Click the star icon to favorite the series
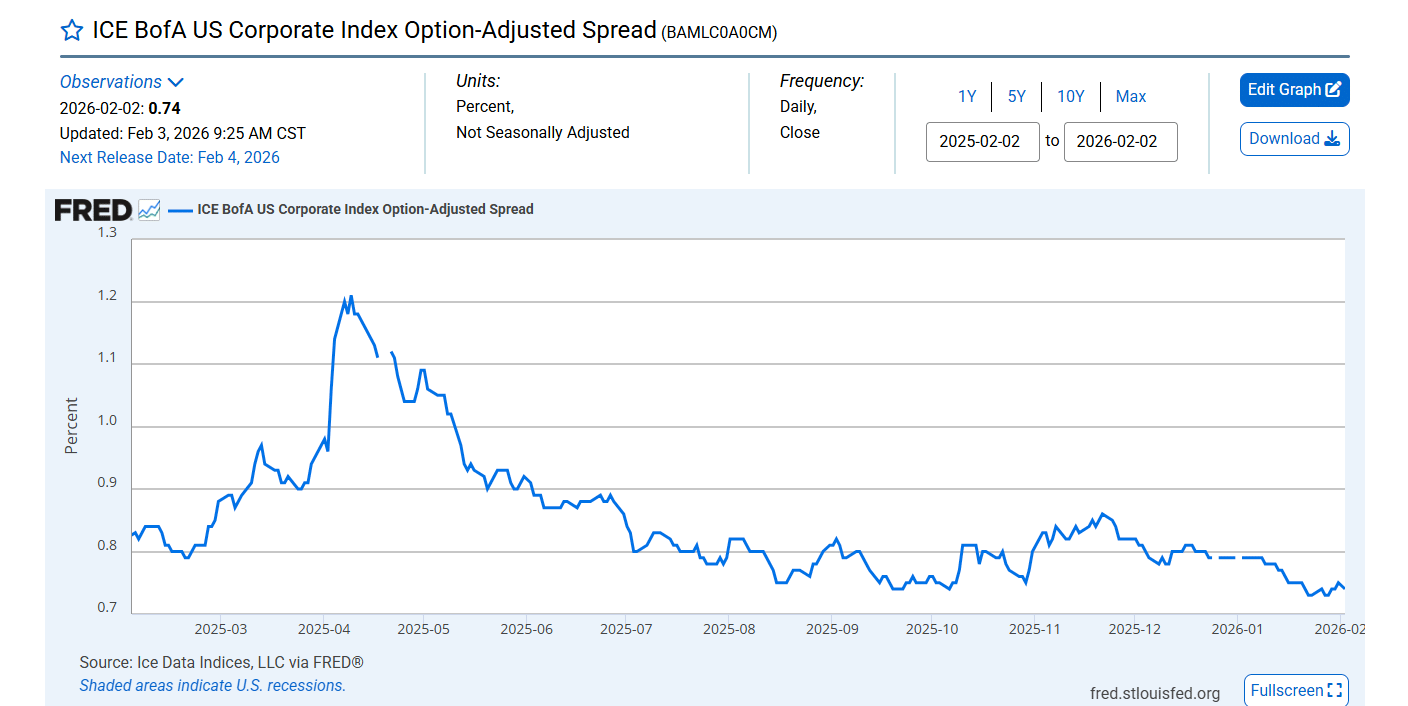1408x706 pixels. [71, 29]
